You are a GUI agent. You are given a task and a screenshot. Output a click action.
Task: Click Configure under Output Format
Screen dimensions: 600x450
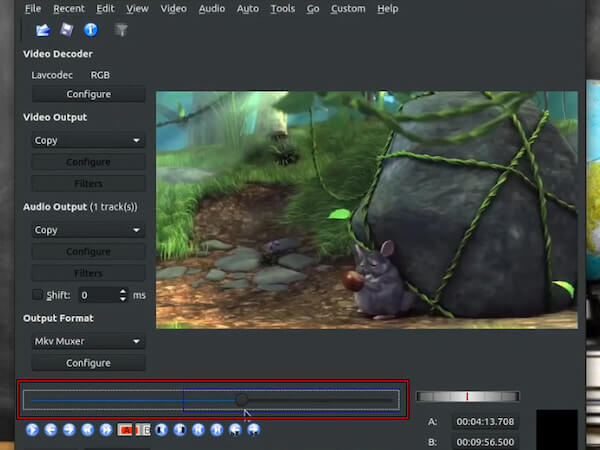click(x=88, y=363)
